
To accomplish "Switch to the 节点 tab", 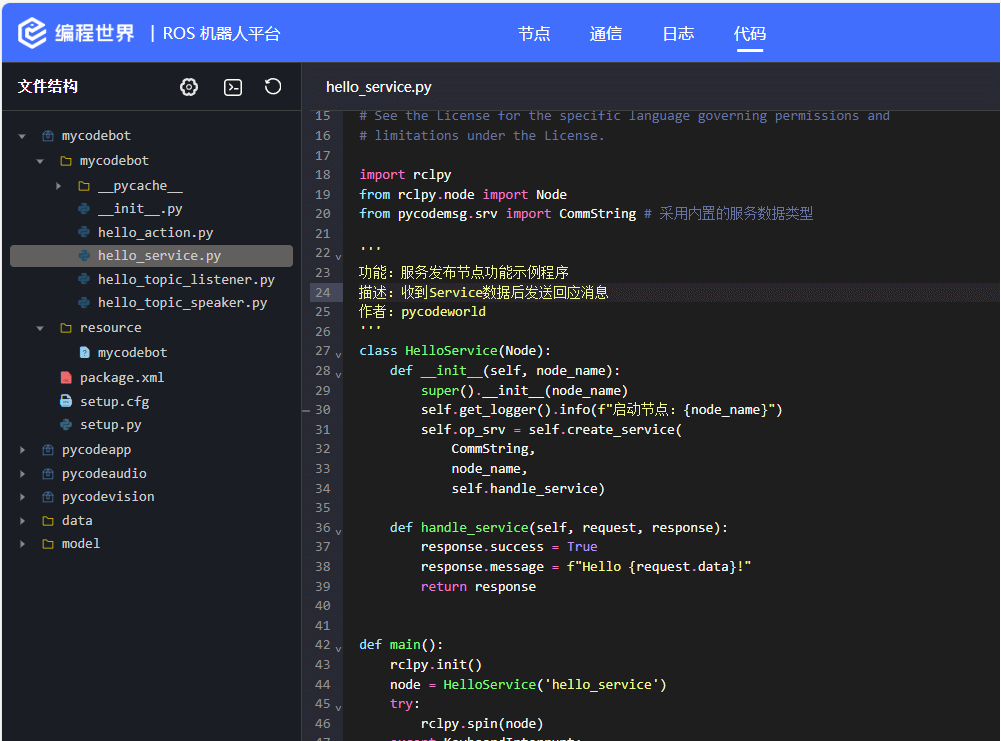I will pos(534,34).
